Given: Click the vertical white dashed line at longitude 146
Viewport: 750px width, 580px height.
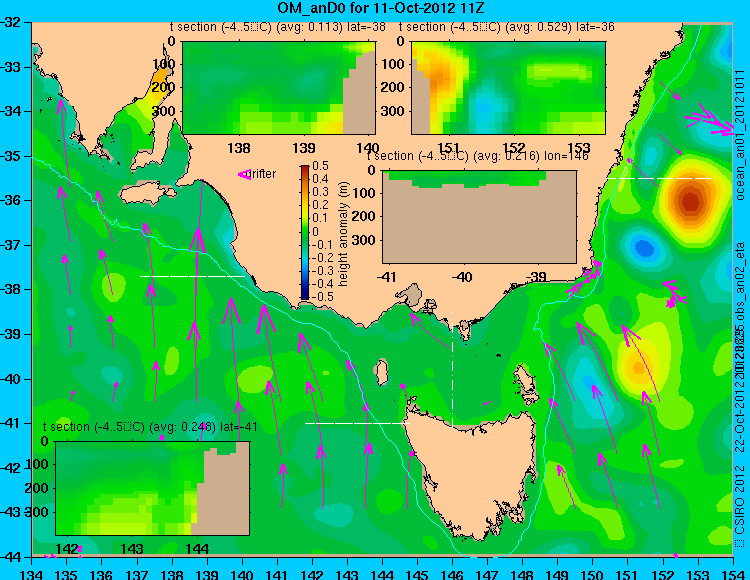Looking at the screenshot, I should point(452,369).
